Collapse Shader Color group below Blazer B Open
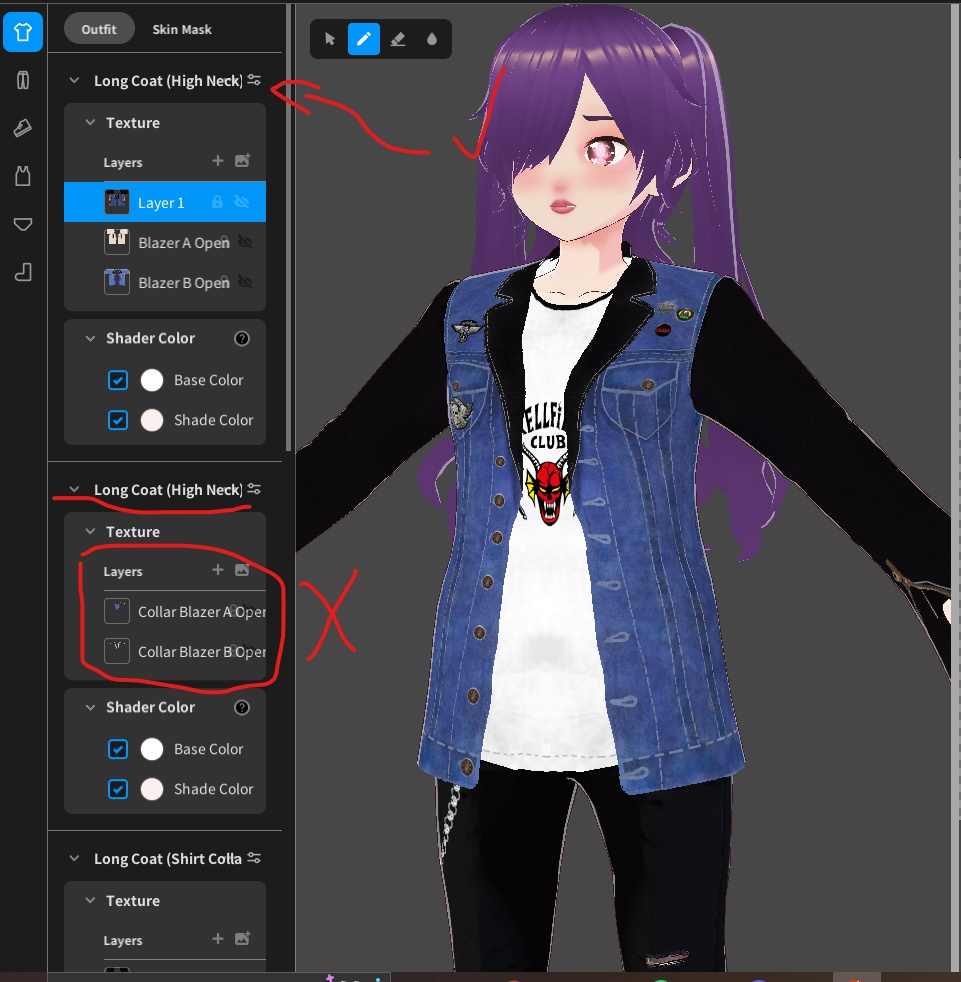 (90, 338)
